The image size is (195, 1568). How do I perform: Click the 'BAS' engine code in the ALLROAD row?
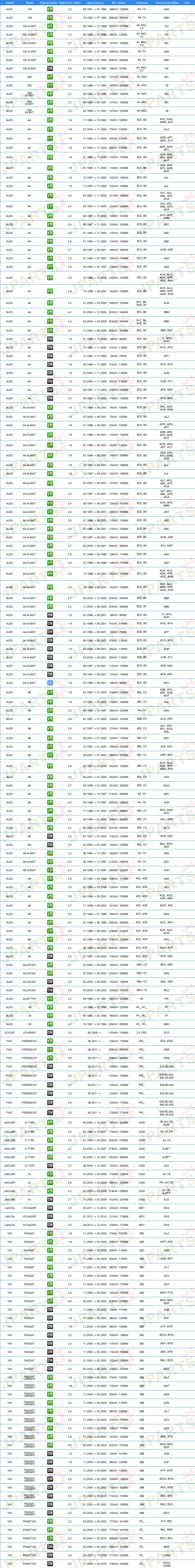tap(166, 974)
